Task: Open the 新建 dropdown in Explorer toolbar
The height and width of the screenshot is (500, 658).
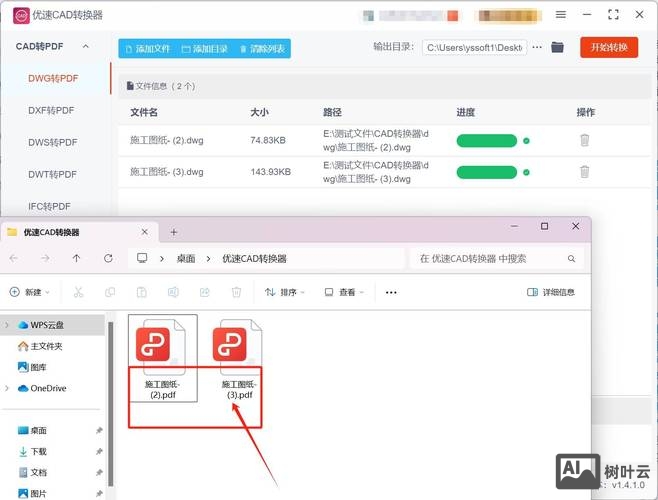Action: point(29,292)
